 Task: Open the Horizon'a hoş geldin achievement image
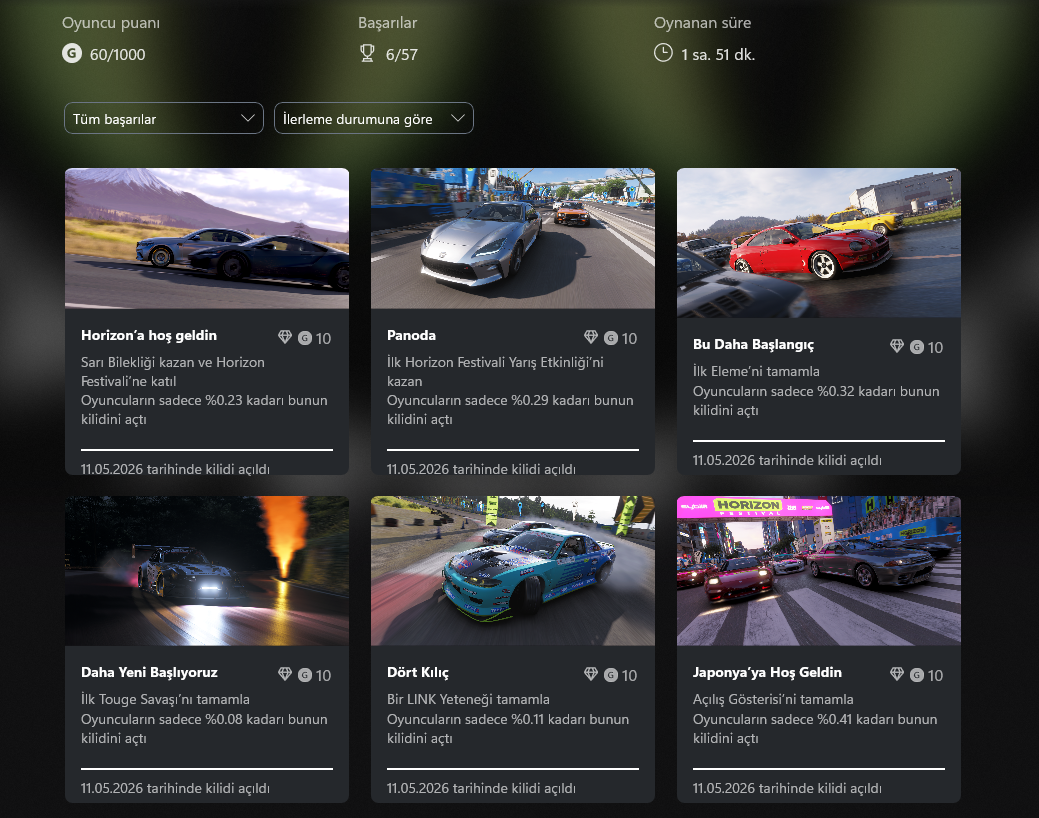(x=207, y=238)
